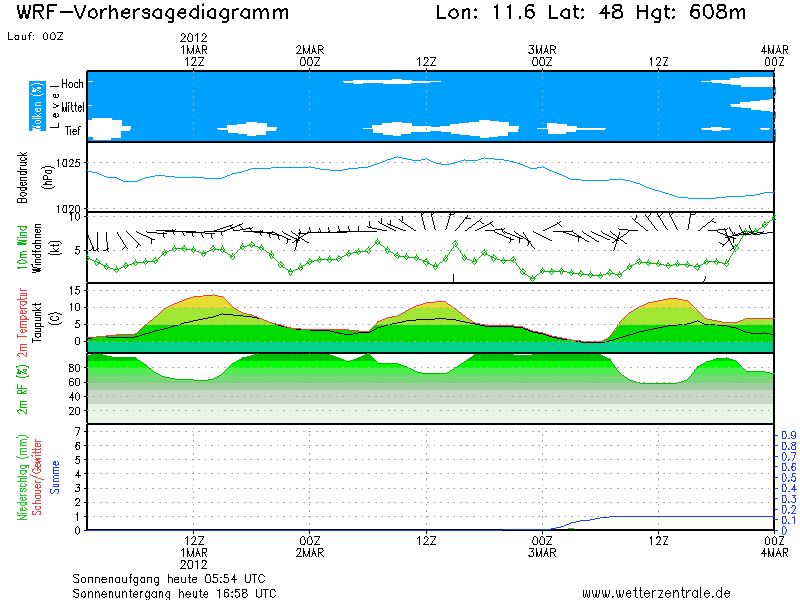Click the blue 'Summe' label
Viewport: 800px width, 600px height.
pos(55,478)
